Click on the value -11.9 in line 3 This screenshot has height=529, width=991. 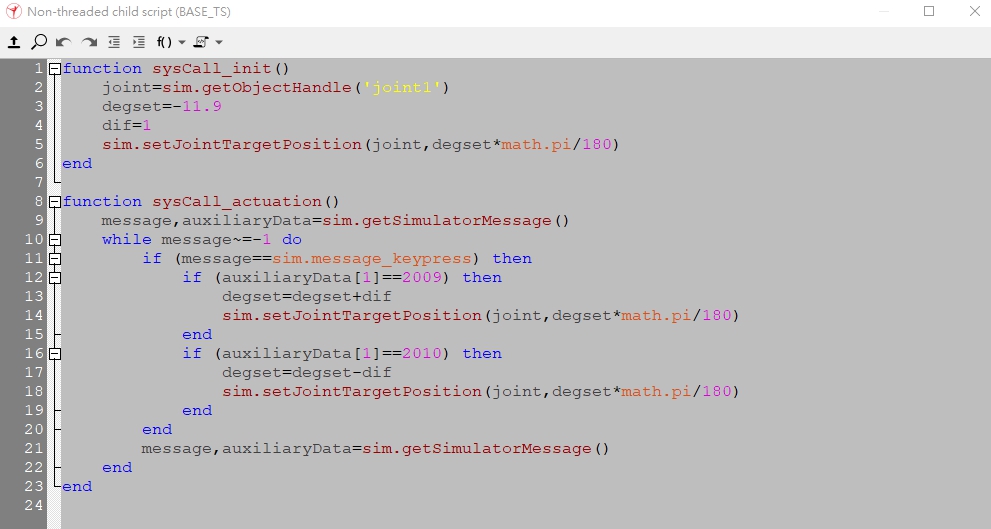coord(197,106)
